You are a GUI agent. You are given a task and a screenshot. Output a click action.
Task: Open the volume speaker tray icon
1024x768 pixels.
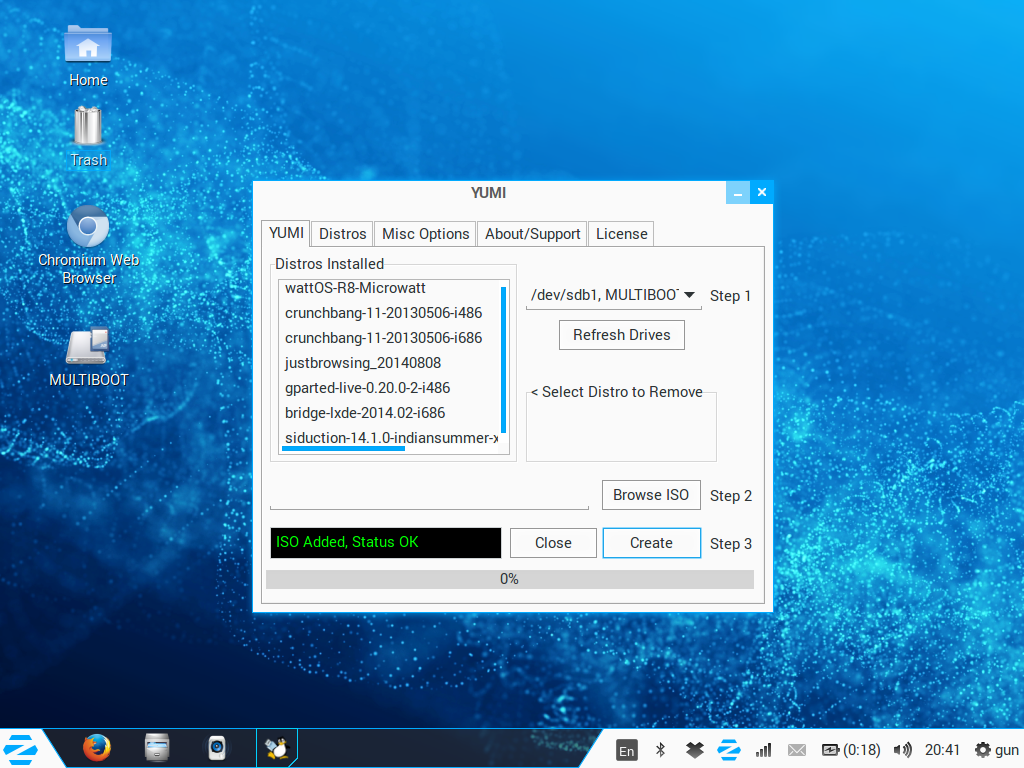point(903,750)
